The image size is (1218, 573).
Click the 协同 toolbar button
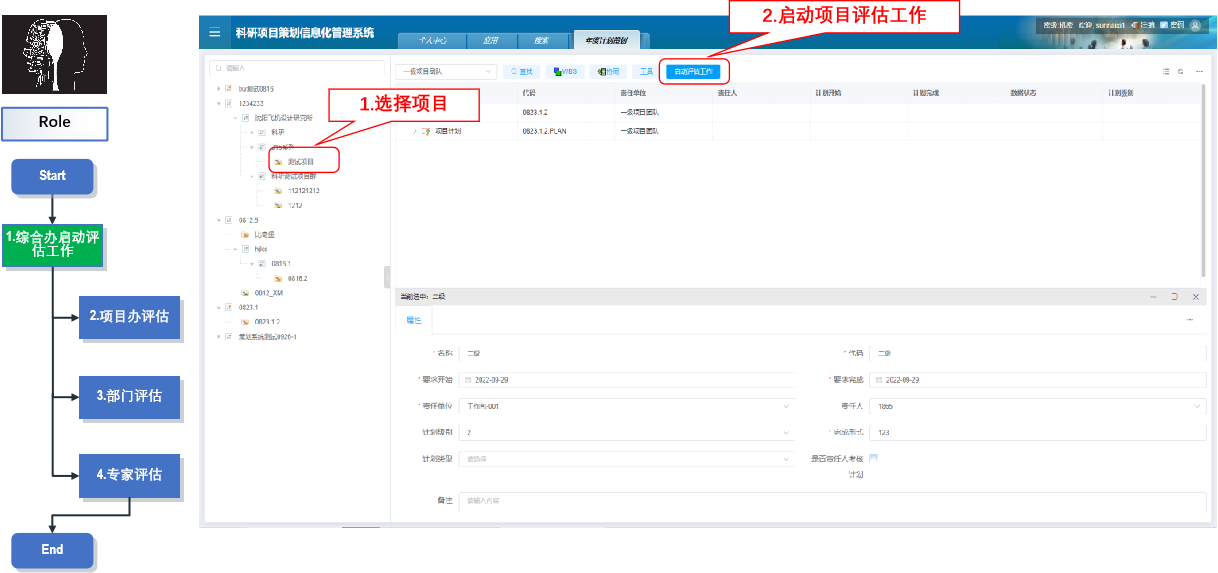[x=609, y=72]
